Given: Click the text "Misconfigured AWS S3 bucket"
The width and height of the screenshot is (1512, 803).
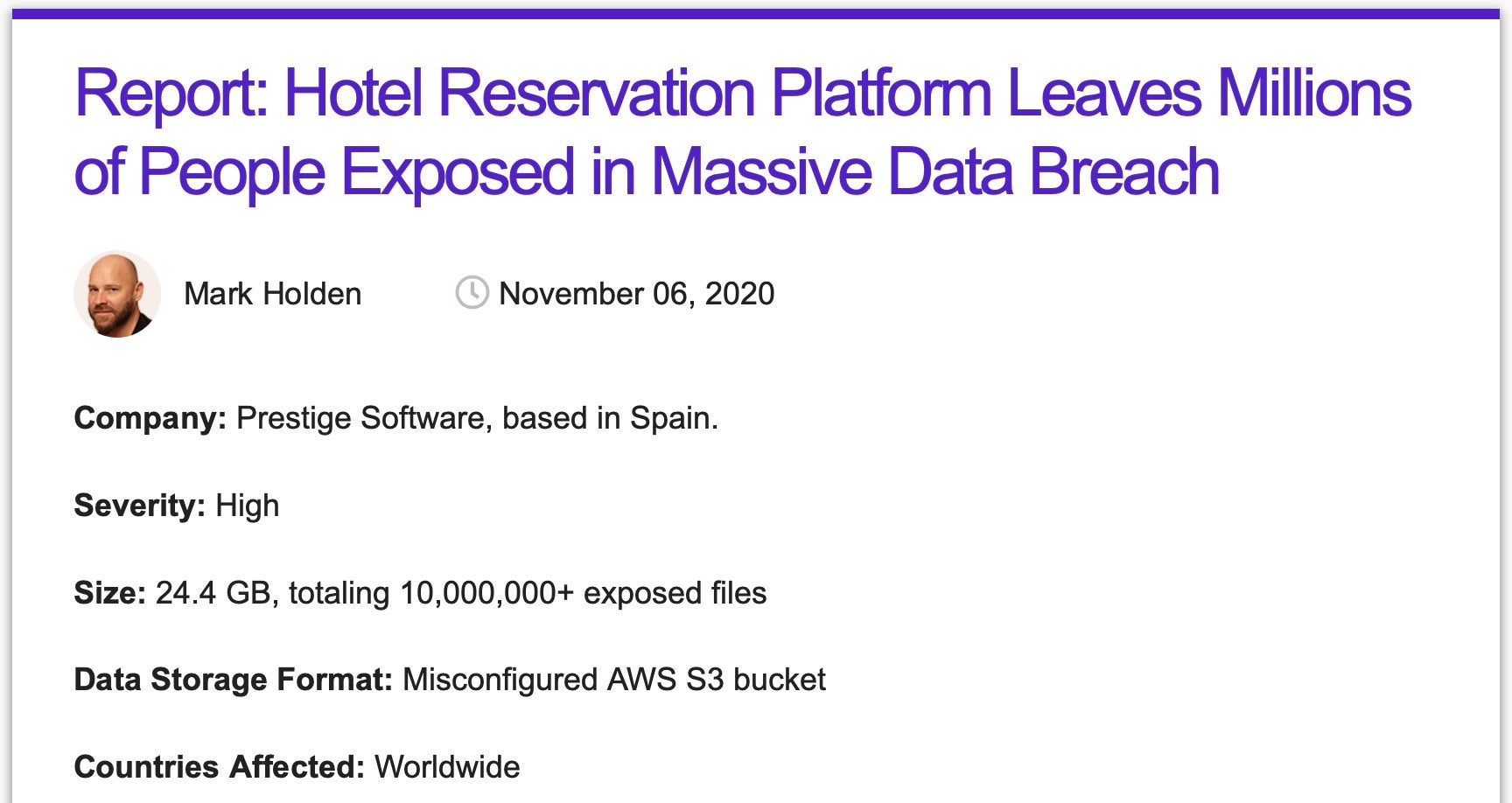Looking at the screenshot, I should coord(613,680).
